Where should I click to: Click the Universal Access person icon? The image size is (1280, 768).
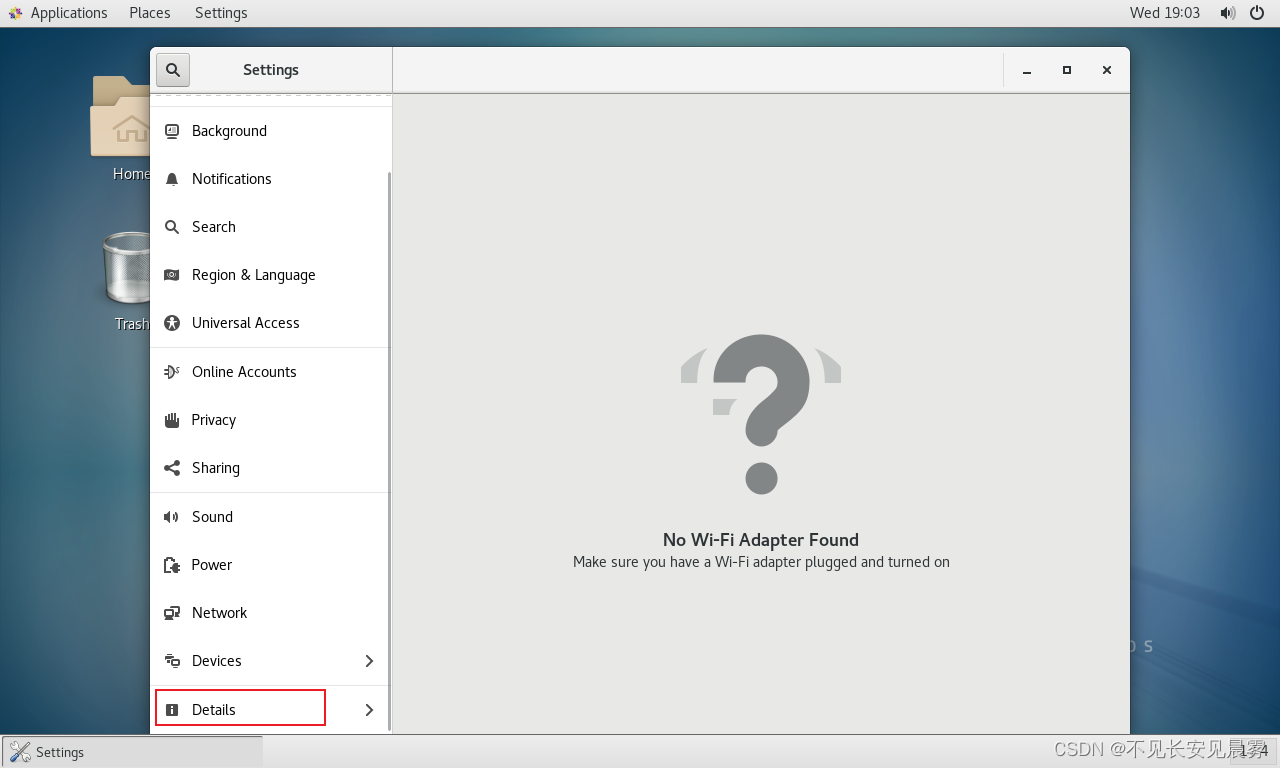pyautogui.click(x=172, y=323)
